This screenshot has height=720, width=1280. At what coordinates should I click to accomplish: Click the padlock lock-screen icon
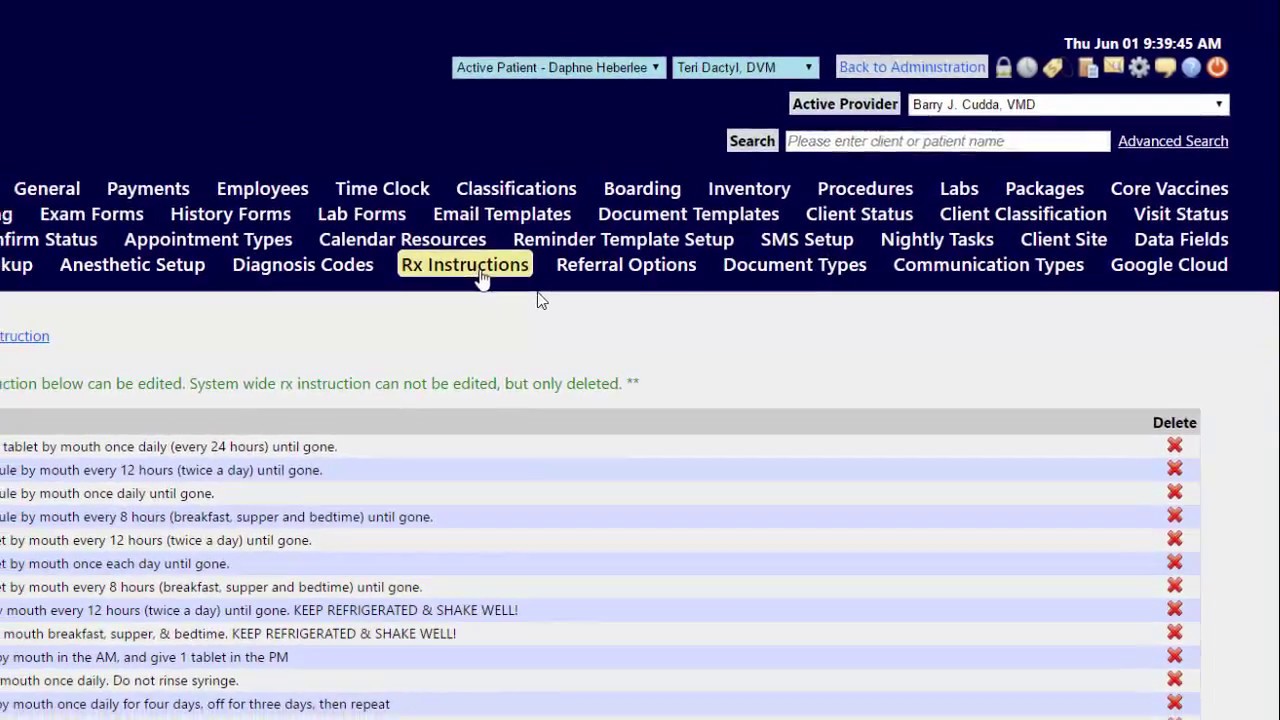click(x=1004, y=68)
